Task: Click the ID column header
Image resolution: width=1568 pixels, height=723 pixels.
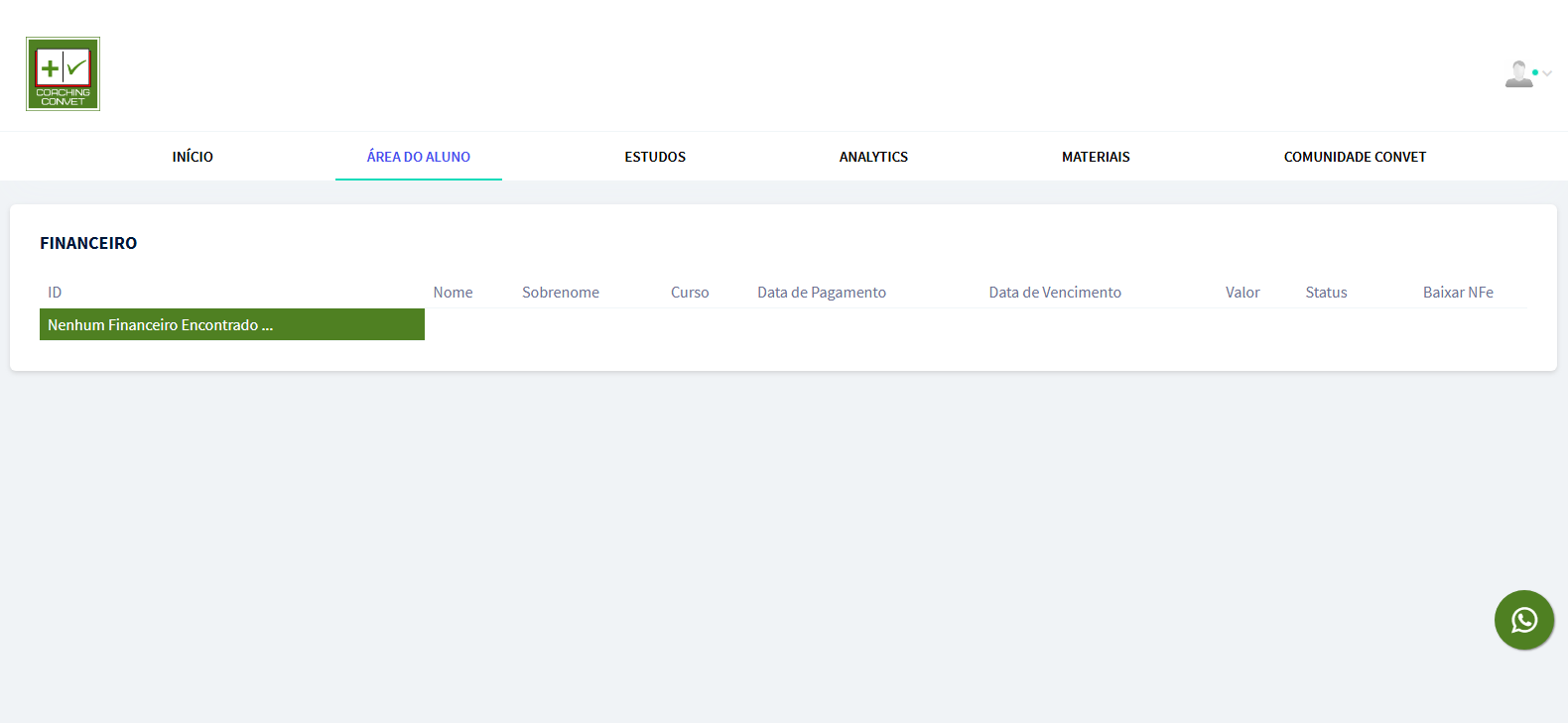Action: click(55, 293)
